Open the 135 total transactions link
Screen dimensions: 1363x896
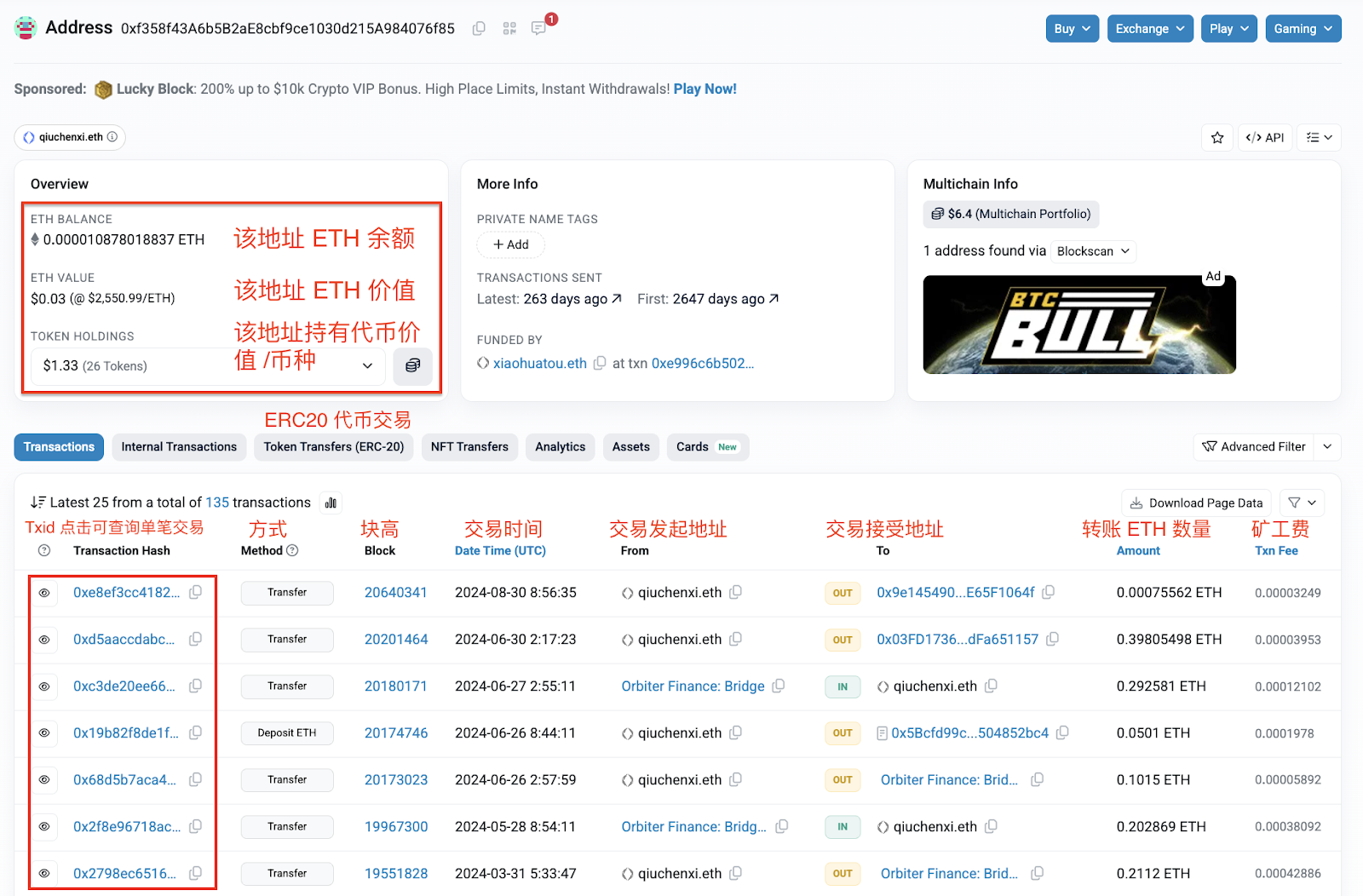point(217,503)
